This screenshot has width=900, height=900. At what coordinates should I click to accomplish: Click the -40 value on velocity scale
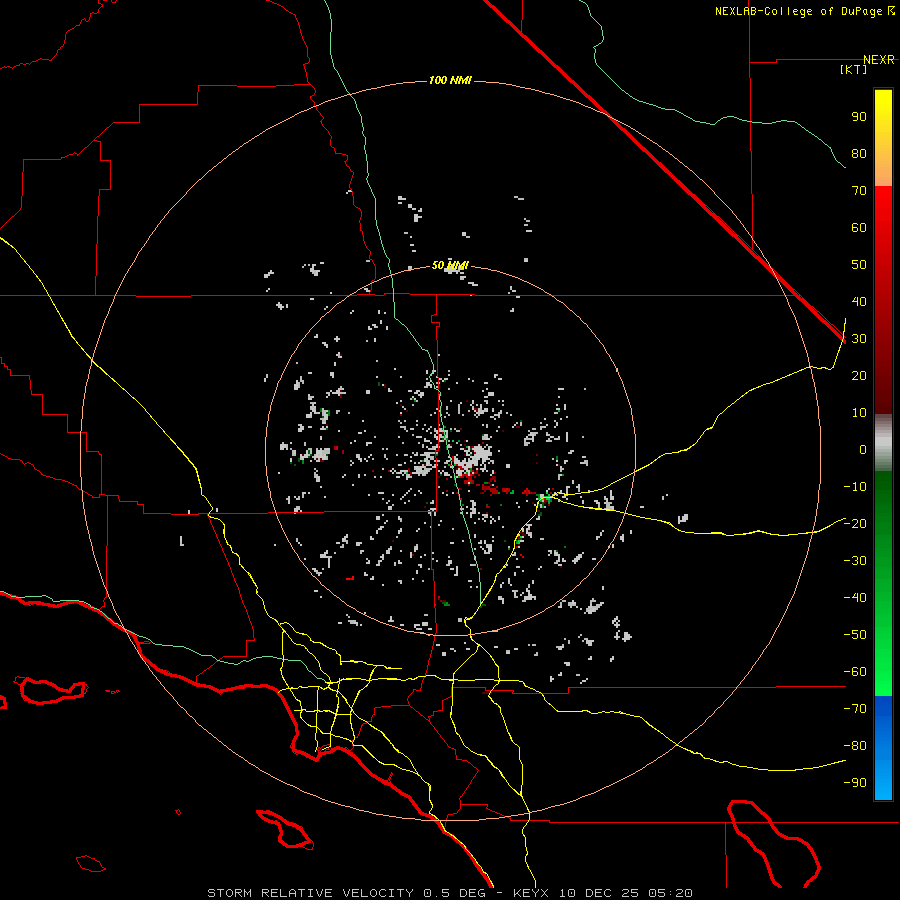point(855,598)
